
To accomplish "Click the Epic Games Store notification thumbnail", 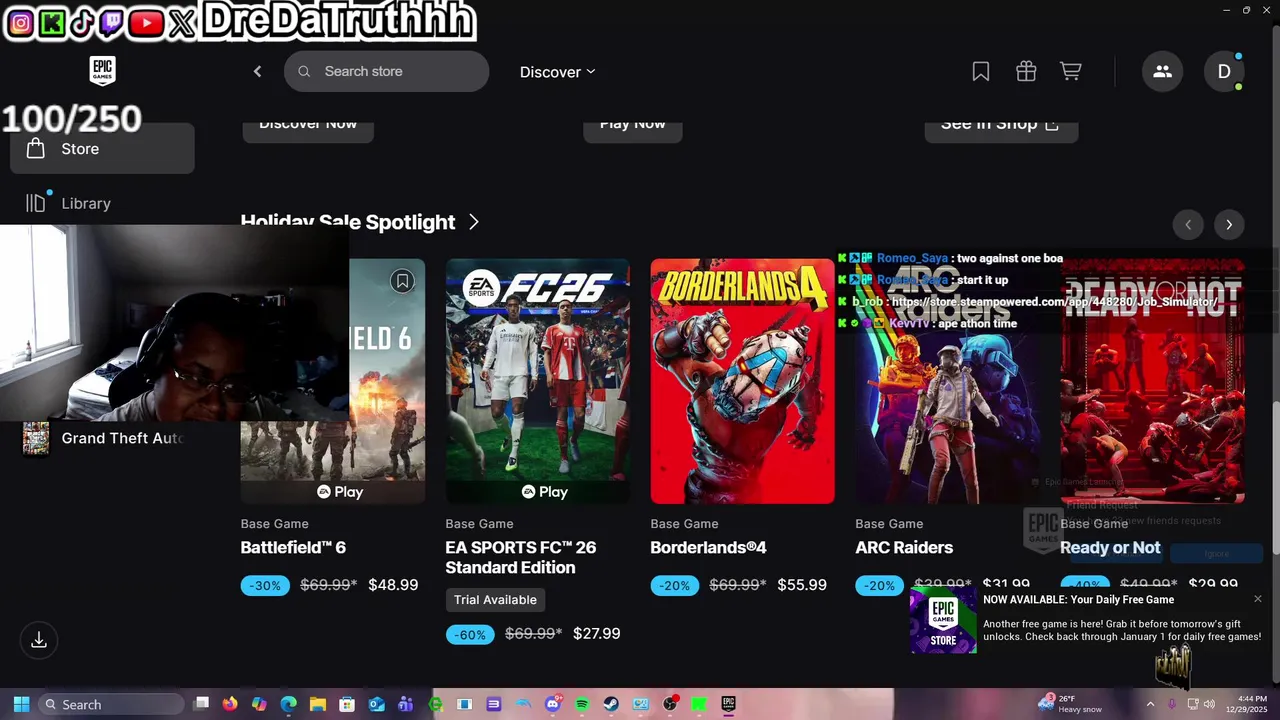I will 943,621.
